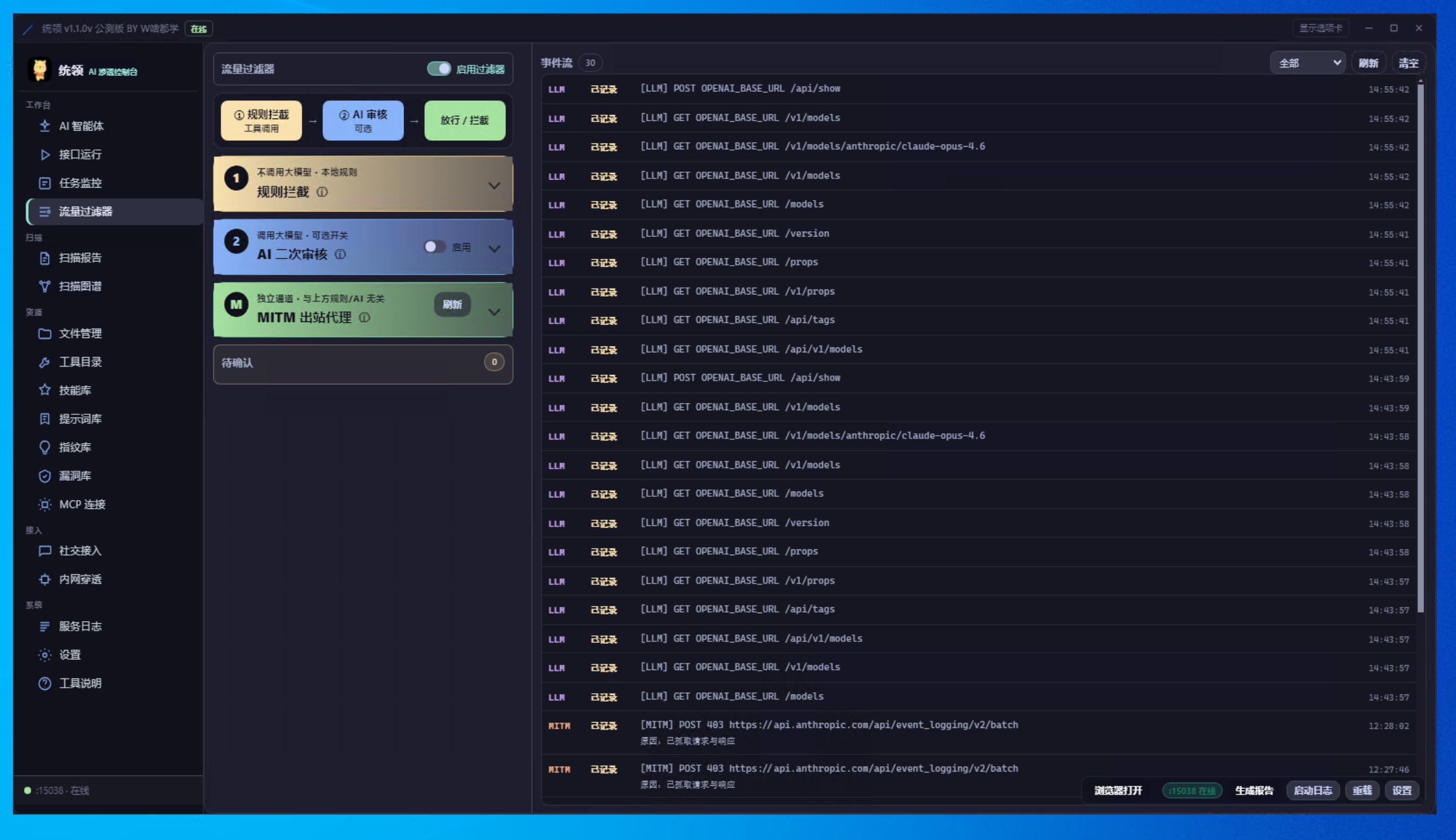
Task: Expand the 规则拦截 card chevron
Action: (x=494, y=185)
